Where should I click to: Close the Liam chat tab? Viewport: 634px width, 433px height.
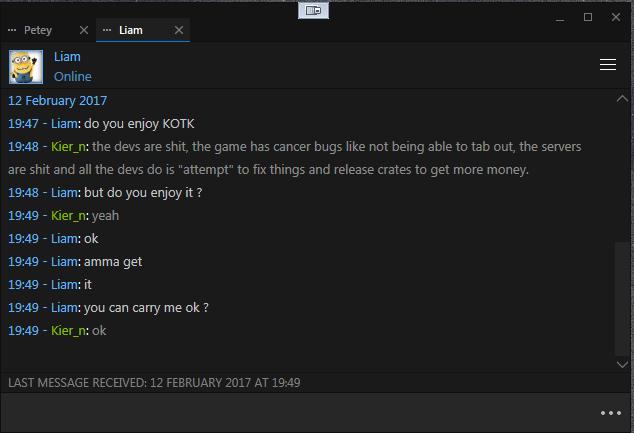point(179,30)
